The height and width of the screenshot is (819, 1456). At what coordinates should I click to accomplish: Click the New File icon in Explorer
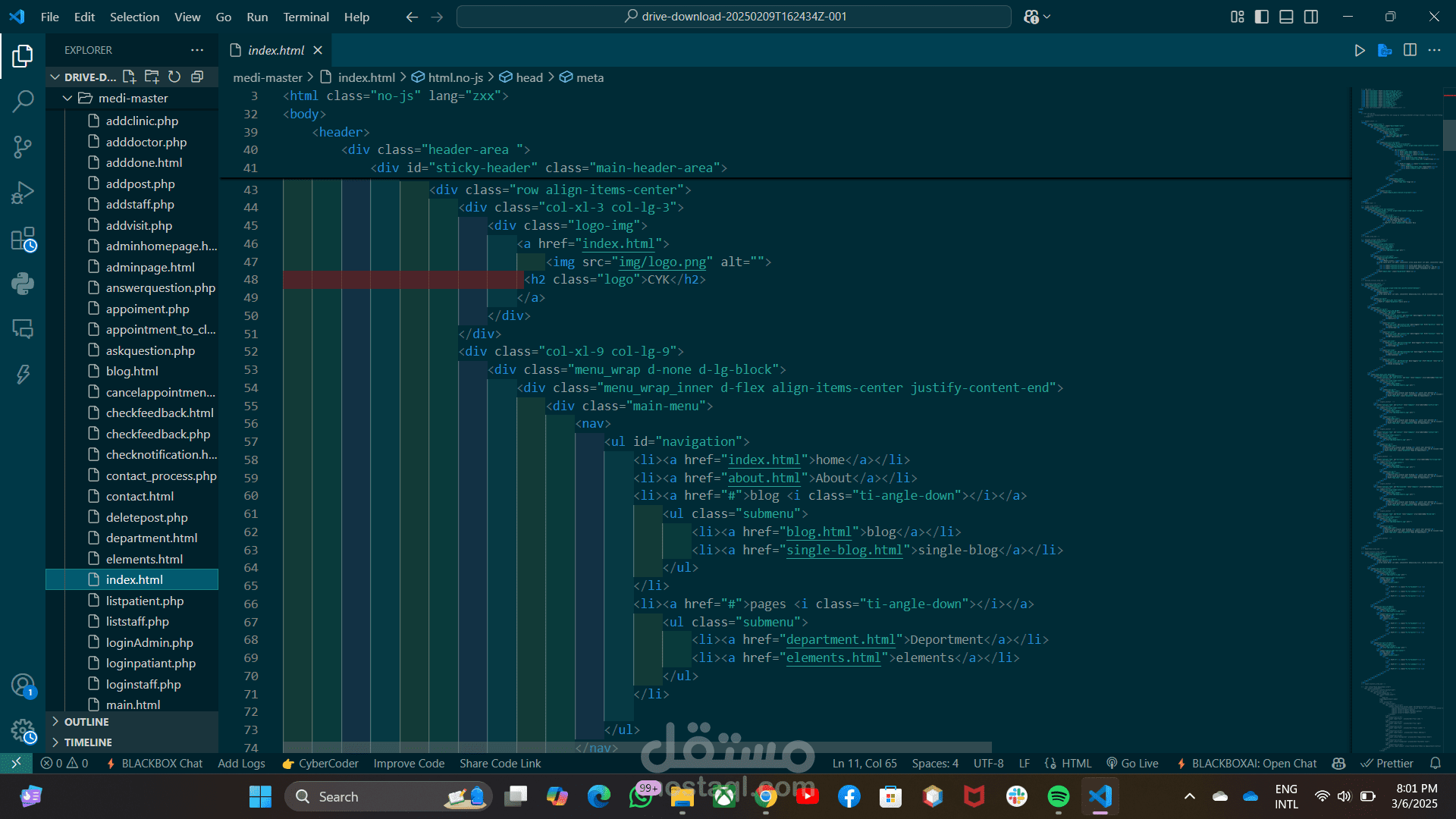tap(129, 77)
